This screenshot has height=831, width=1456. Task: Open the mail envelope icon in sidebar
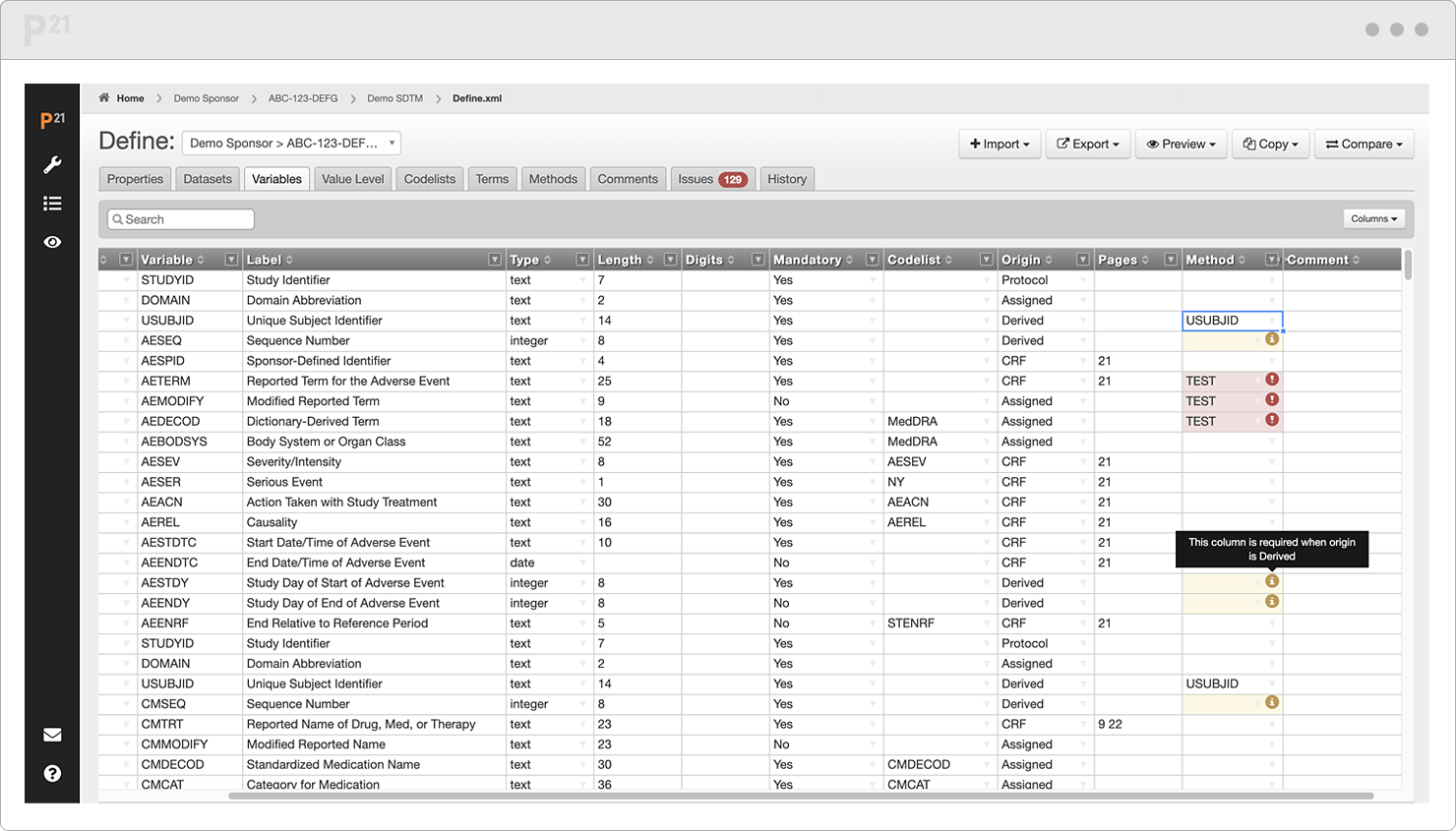point(52,735)
